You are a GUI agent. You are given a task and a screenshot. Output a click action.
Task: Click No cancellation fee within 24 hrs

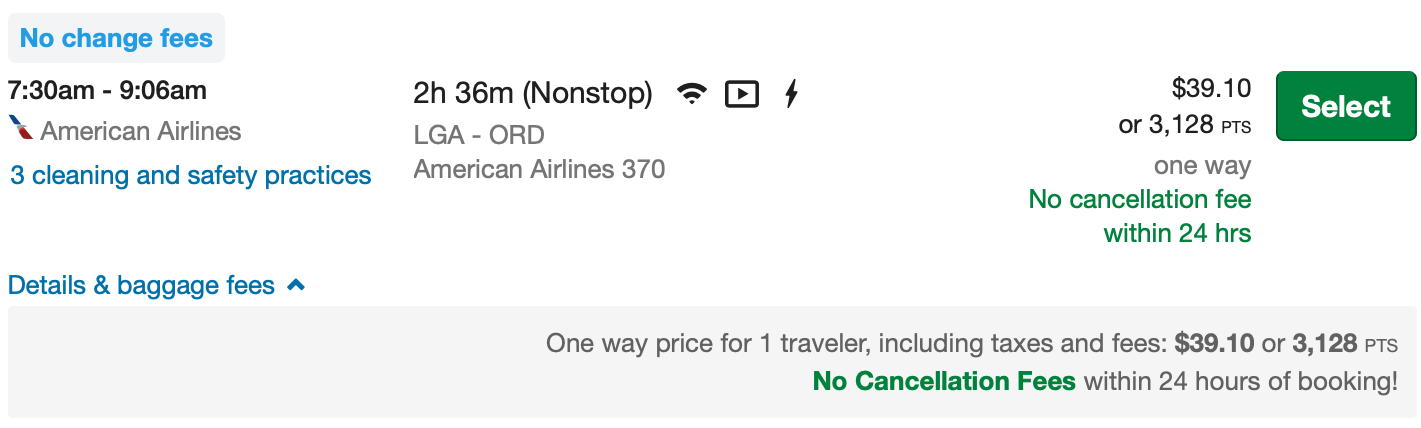[1140, 216]
